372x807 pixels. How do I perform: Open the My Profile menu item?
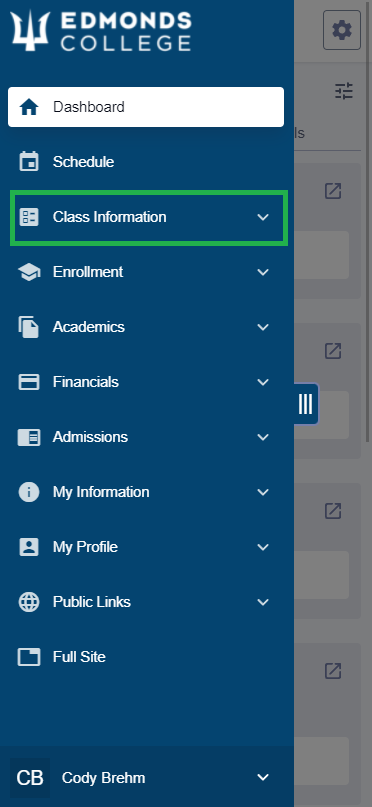point(147,547)
